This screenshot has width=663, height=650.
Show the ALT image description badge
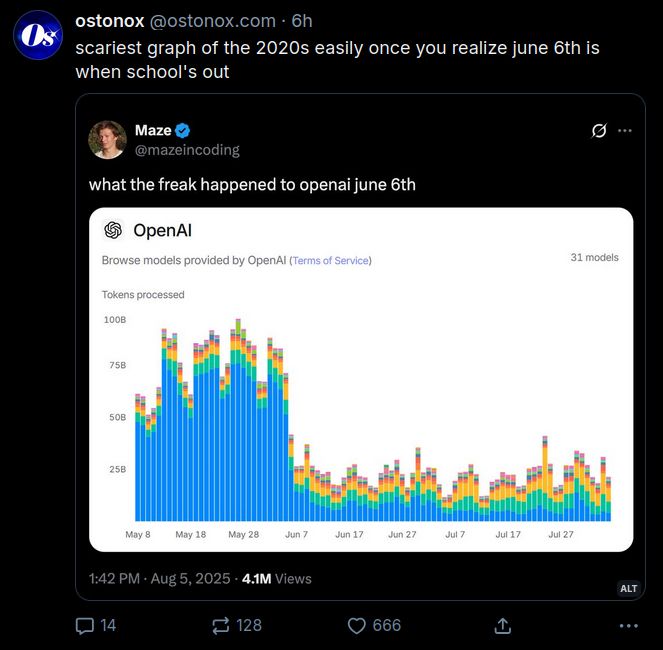628,588
